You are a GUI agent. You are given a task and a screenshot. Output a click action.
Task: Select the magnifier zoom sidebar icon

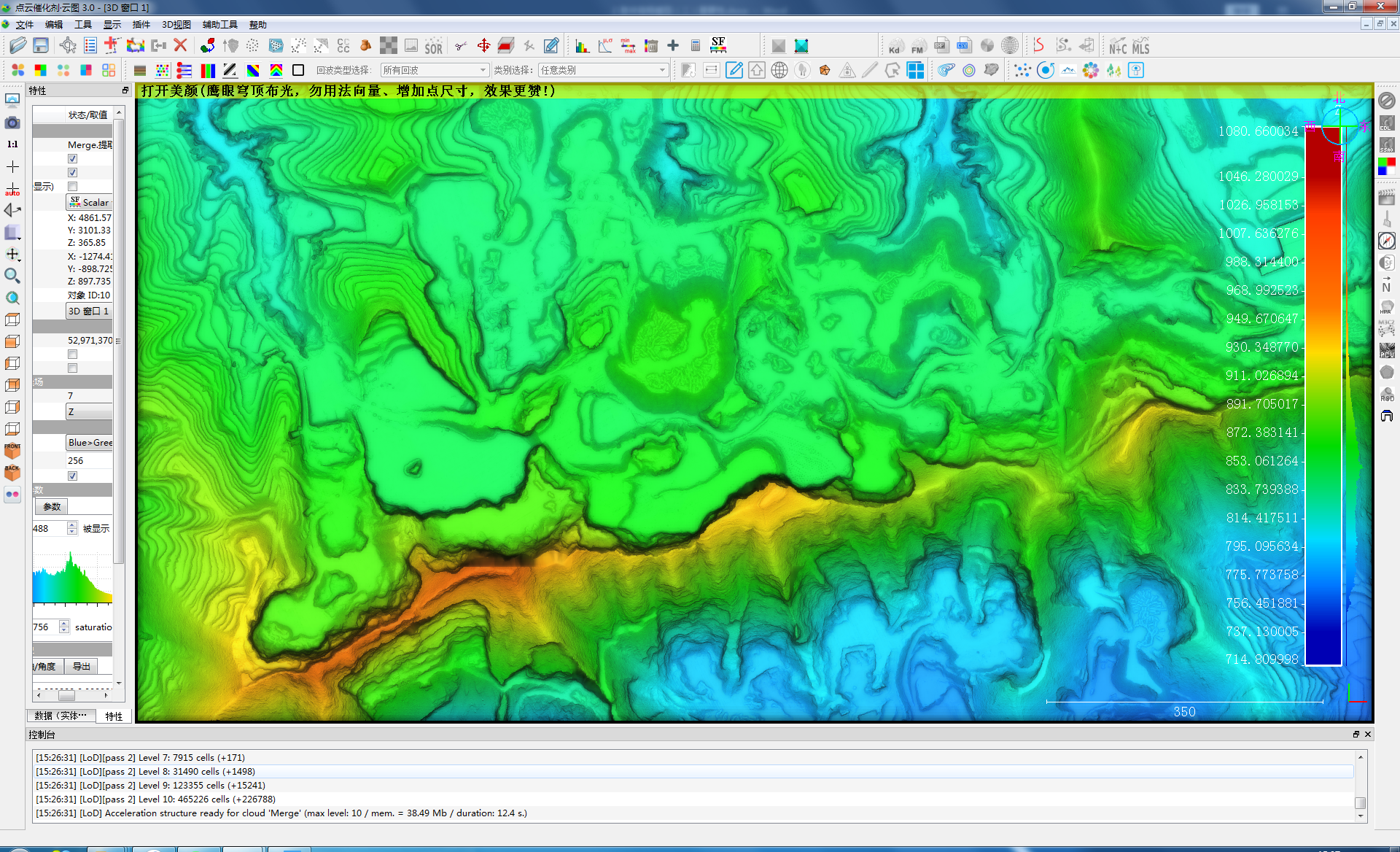click(x=12, y=276)
